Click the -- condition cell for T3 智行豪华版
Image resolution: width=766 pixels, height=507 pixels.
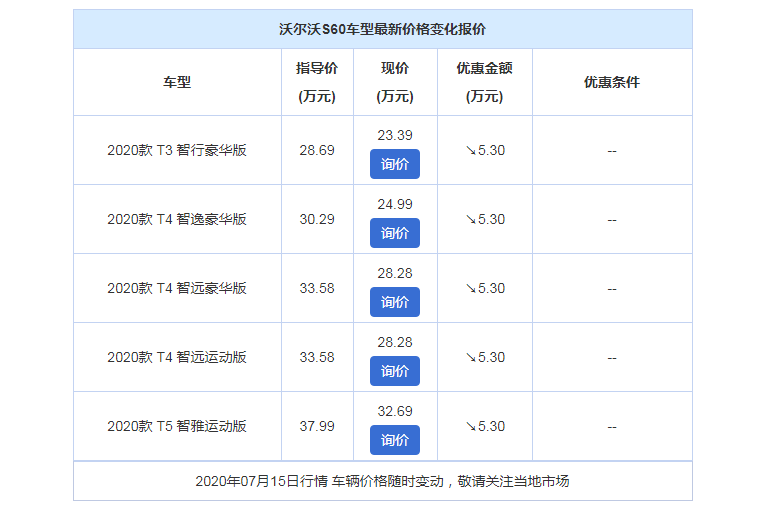(x=612, y=151)
